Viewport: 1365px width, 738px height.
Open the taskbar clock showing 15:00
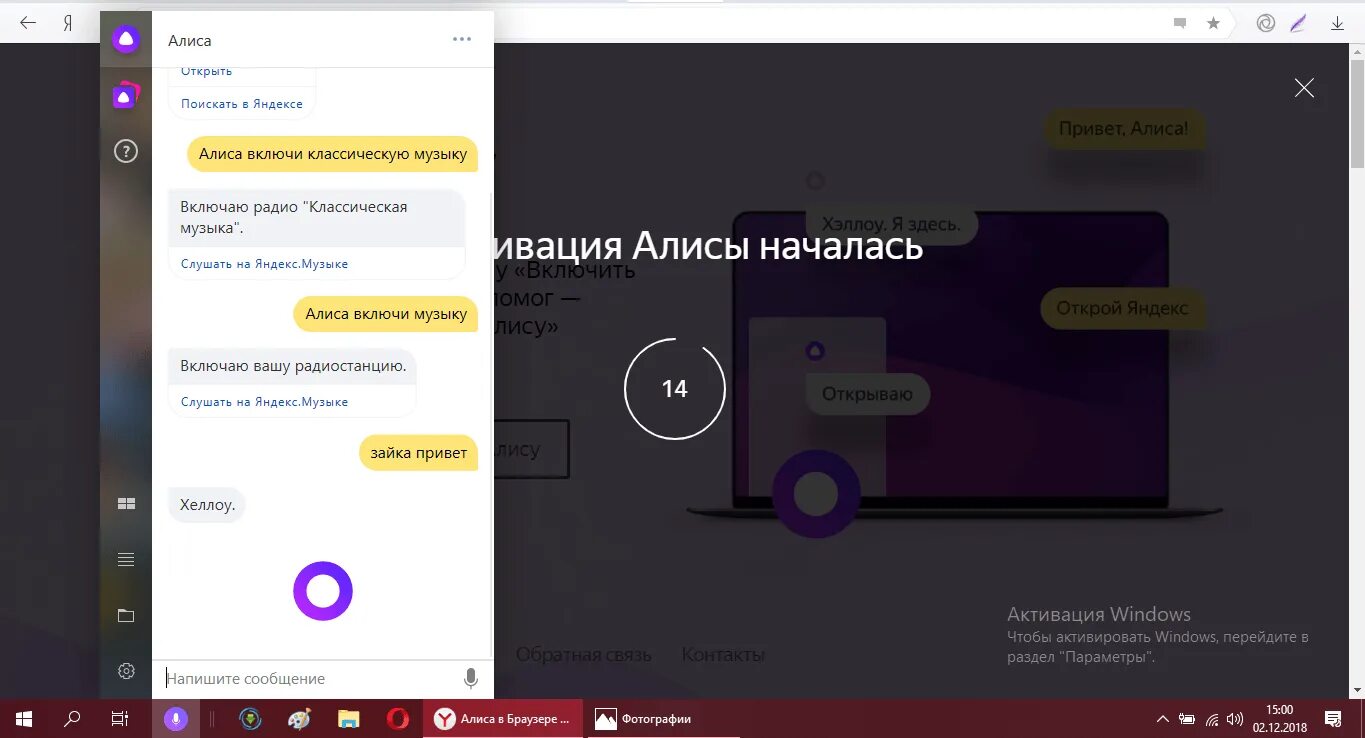(1279, 718)
